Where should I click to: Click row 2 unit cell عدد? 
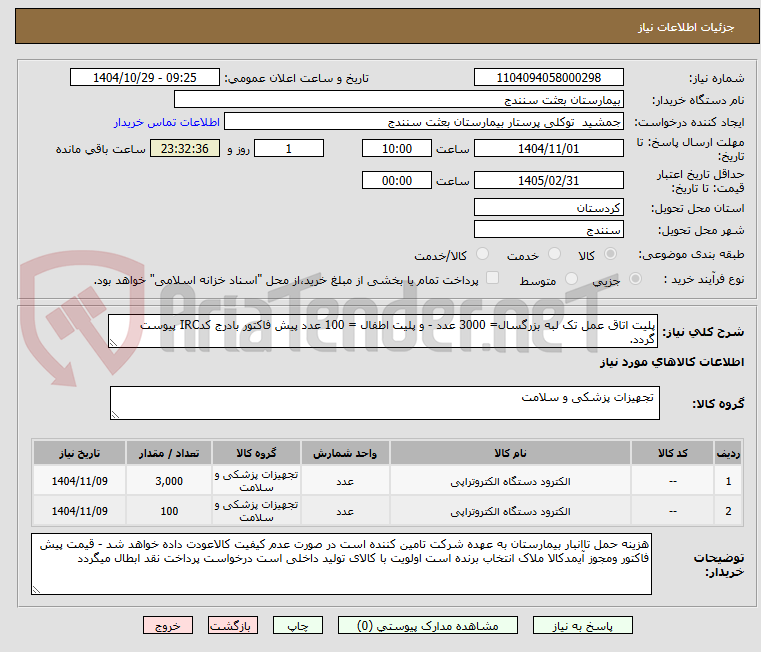tap(345, 511)
